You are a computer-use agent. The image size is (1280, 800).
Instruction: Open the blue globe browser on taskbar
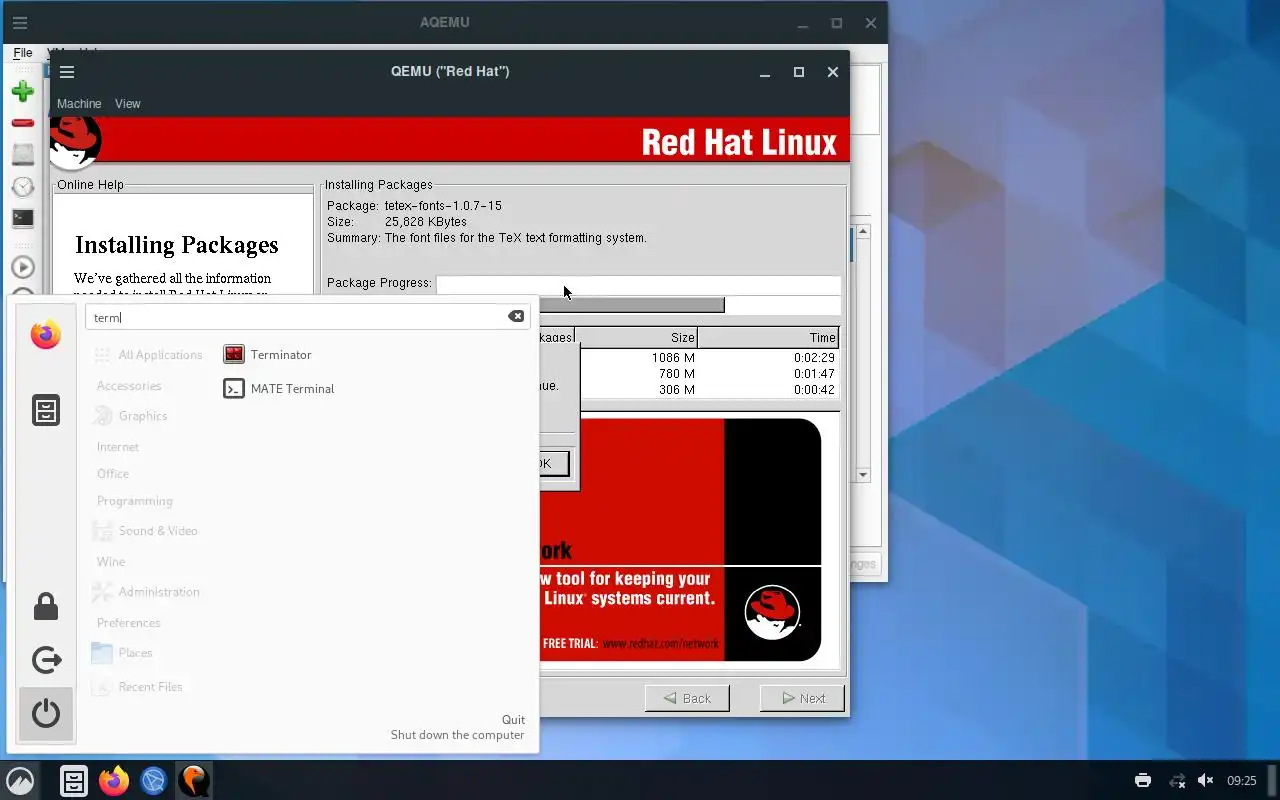click(x=153, y=781)
